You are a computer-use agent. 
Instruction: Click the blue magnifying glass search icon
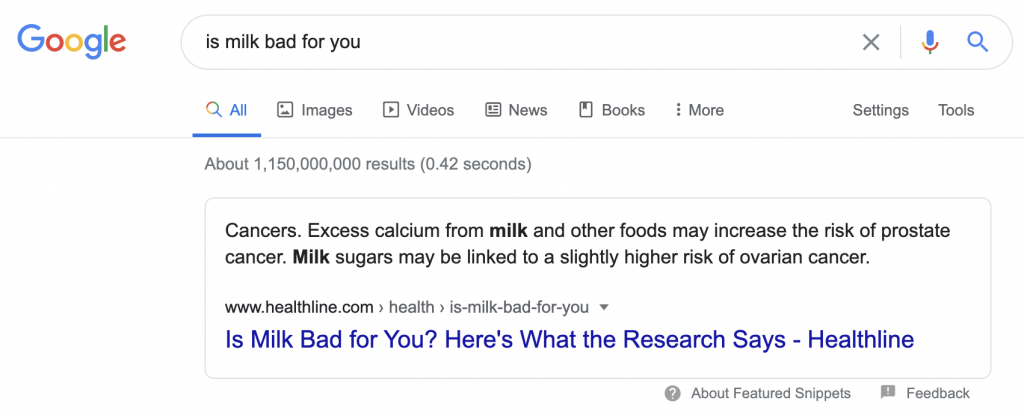click(x=977, y=42)
